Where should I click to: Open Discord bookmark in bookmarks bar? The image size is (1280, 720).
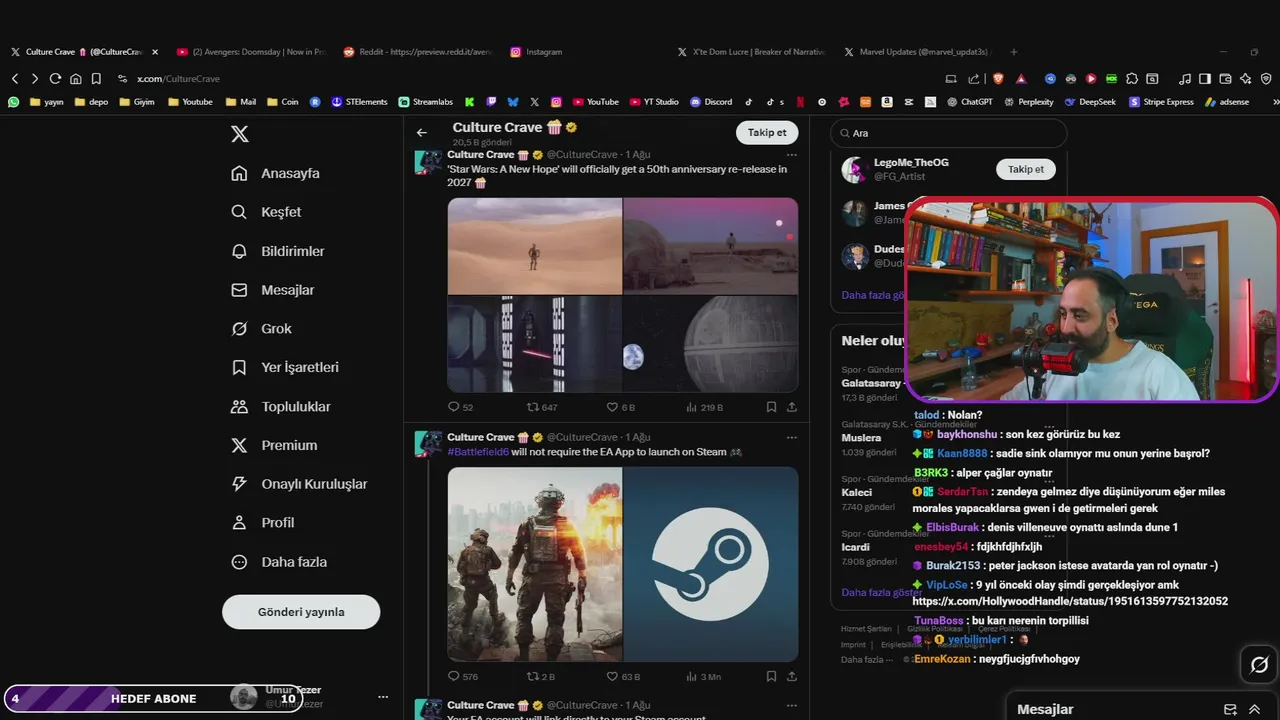(711, 101)
